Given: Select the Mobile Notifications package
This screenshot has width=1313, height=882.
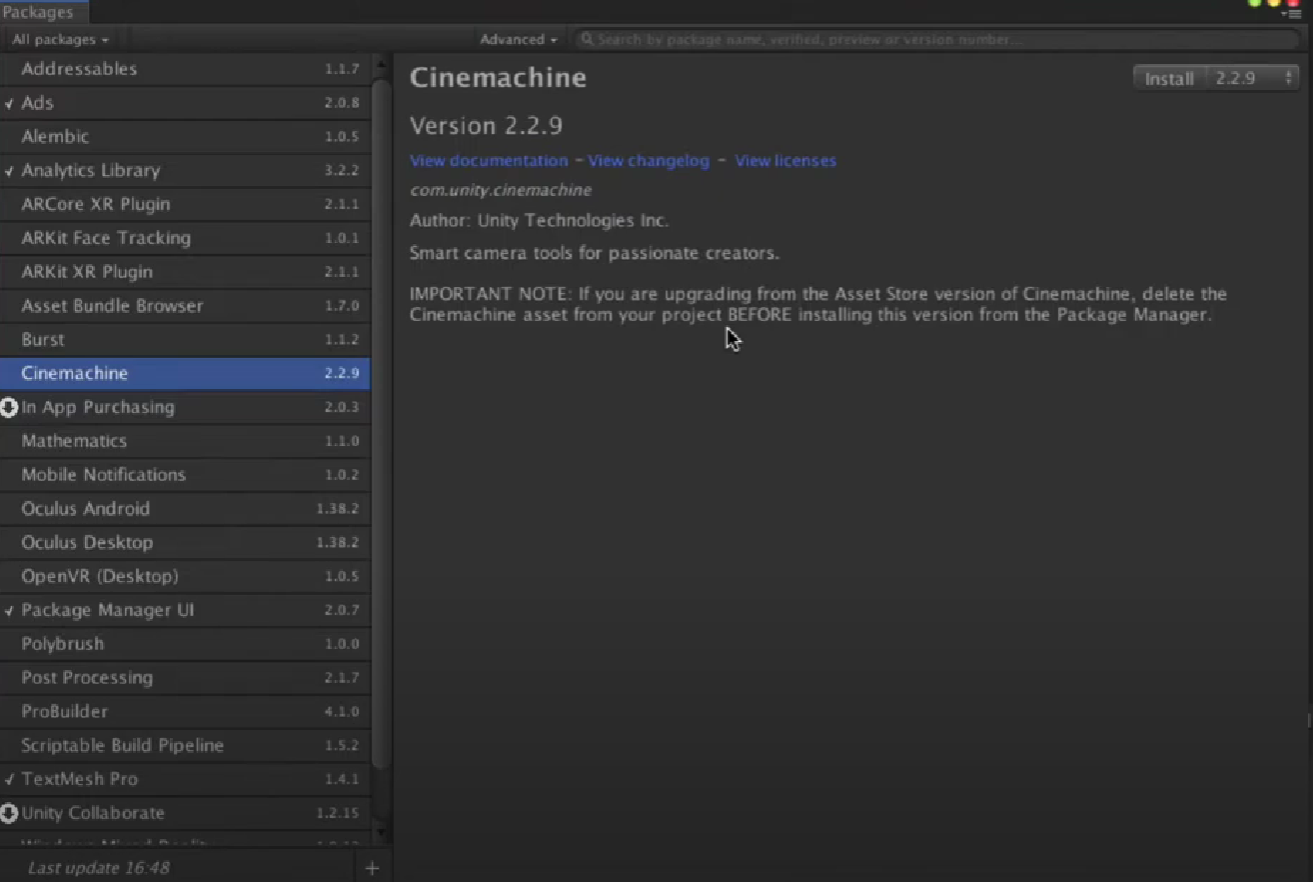Looking at the screenshot, I should point(185,475).
